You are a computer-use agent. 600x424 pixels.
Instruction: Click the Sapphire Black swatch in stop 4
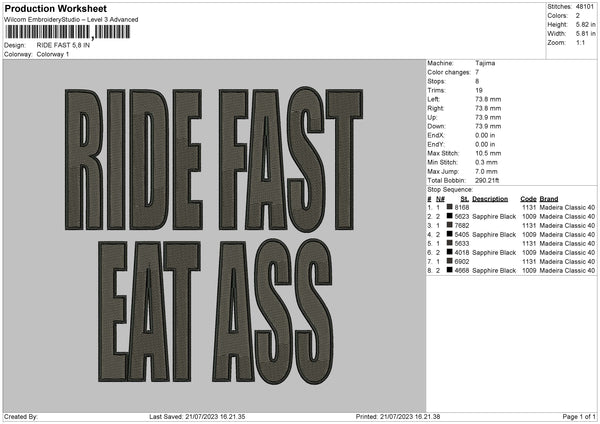tap(450, 234)
